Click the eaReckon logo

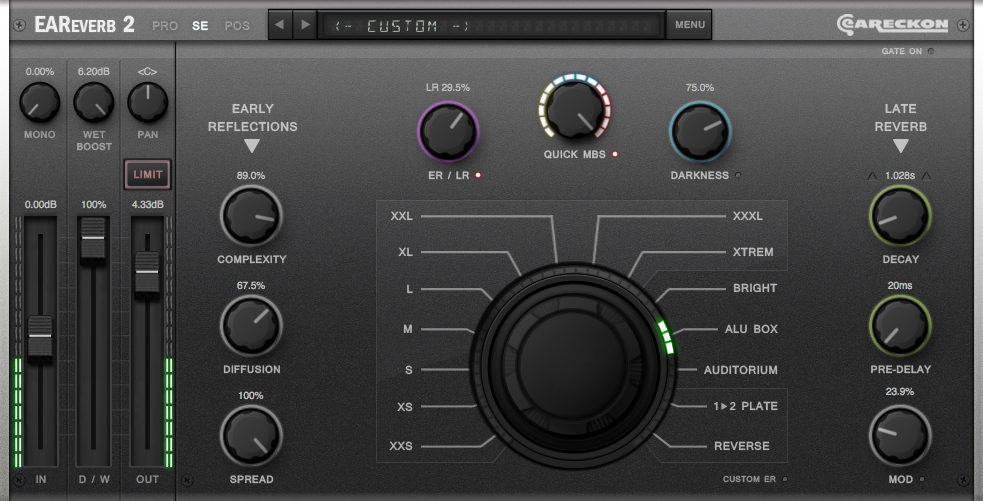tap(892, 24)
